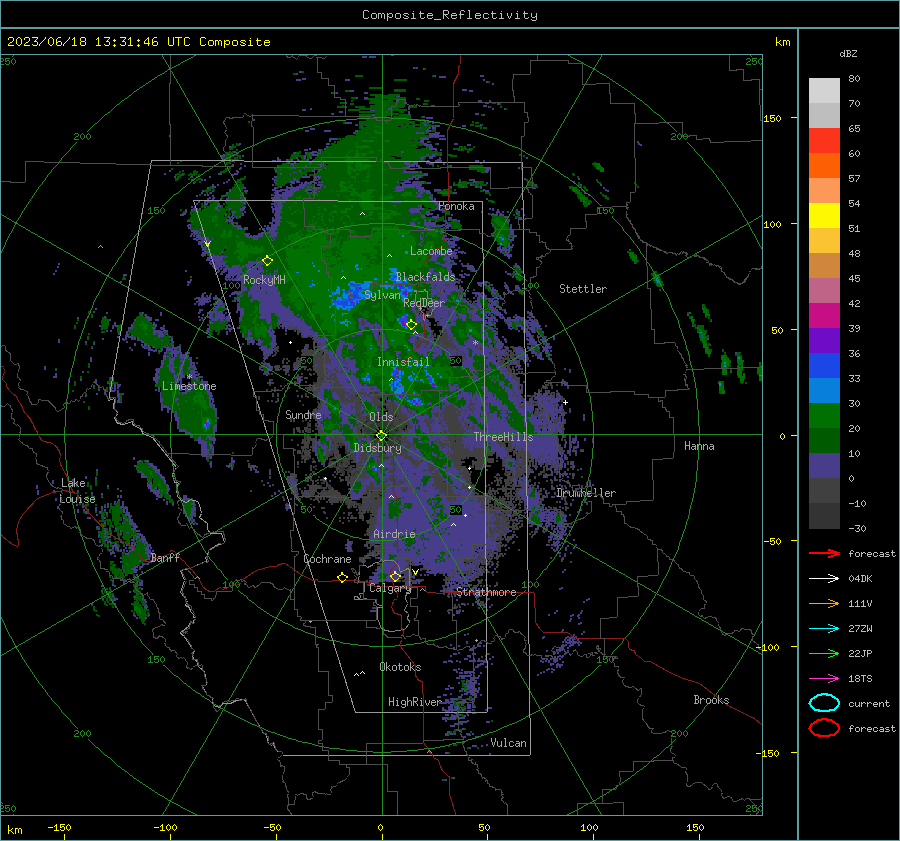Click the Stettler city label
Screen dimensions: 900x841
(583, 289)
